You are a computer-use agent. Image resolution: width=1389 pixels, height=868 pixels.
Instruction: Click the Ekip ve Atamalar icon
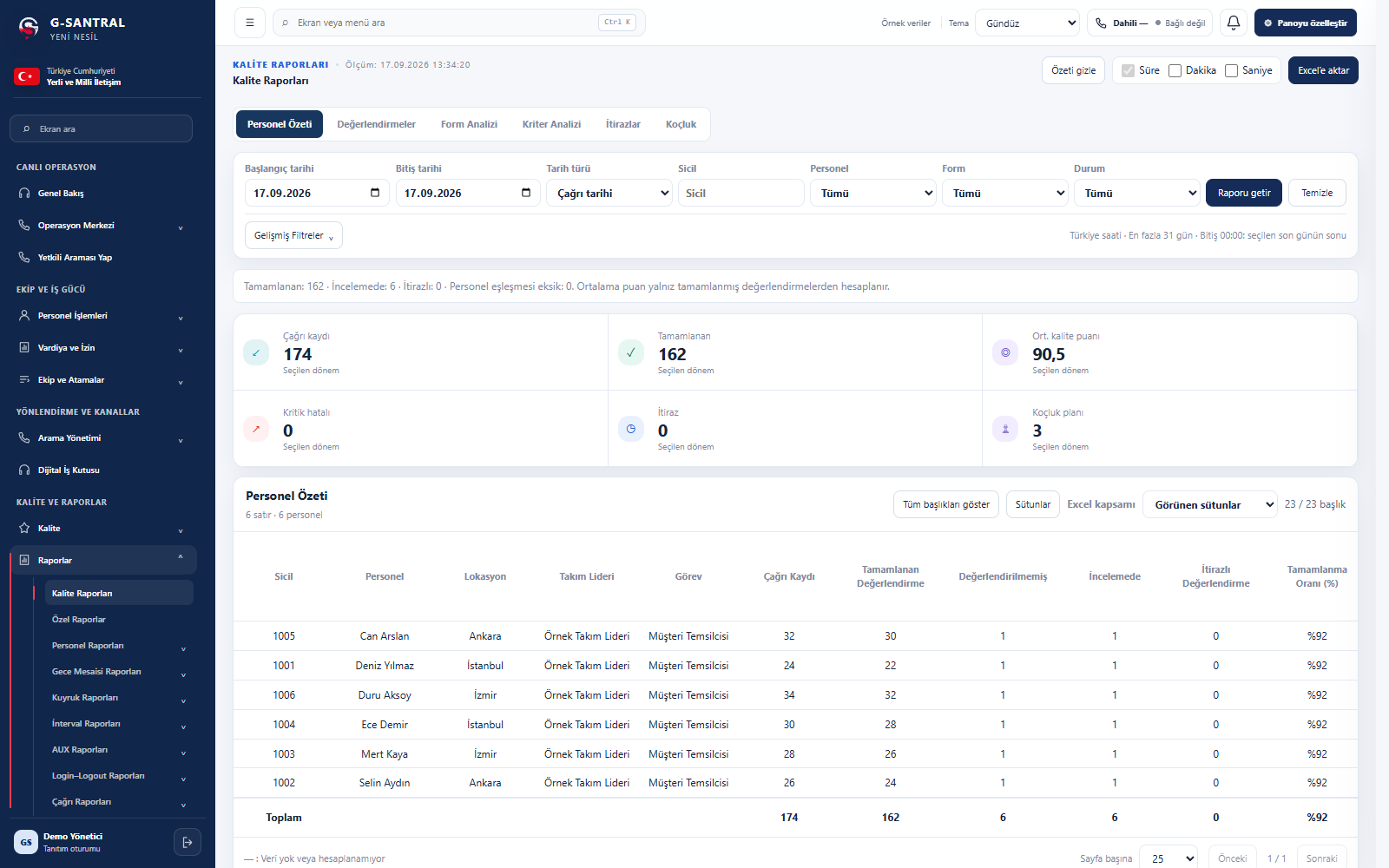(x=24, y=379)
